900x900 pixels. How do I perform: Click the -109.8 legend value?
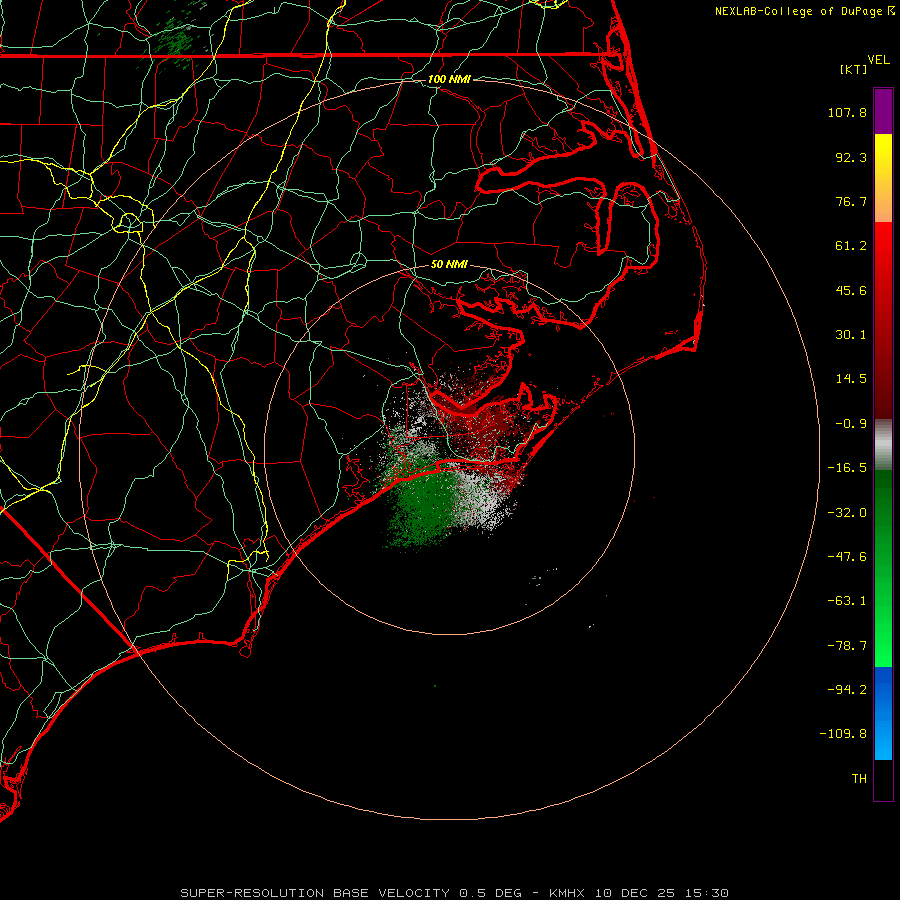(x=843, y=734)
